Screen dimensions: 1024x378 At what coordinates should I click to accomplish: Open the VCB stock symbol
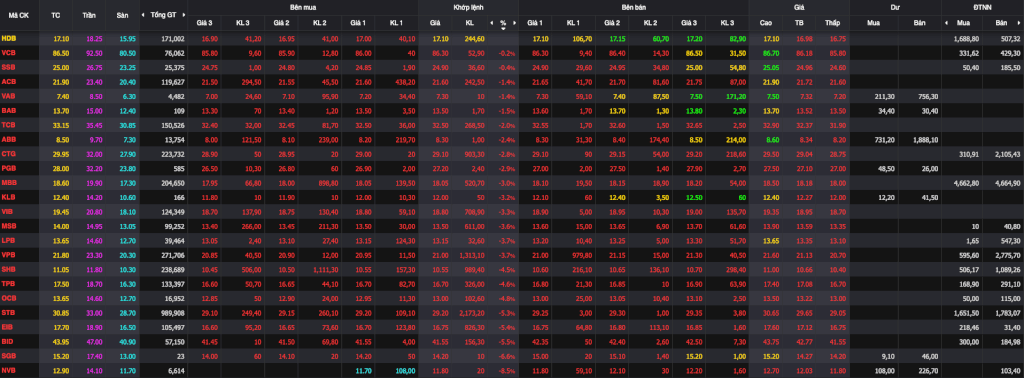(9, 51)
